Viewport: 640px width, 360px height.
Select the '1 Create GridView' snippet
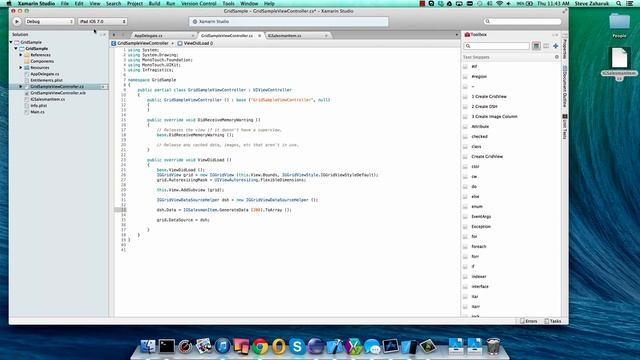(489, 96)
